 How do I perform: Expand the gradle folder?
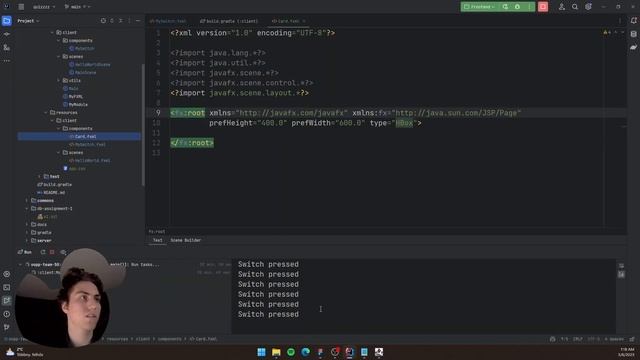tap(27, 233)
